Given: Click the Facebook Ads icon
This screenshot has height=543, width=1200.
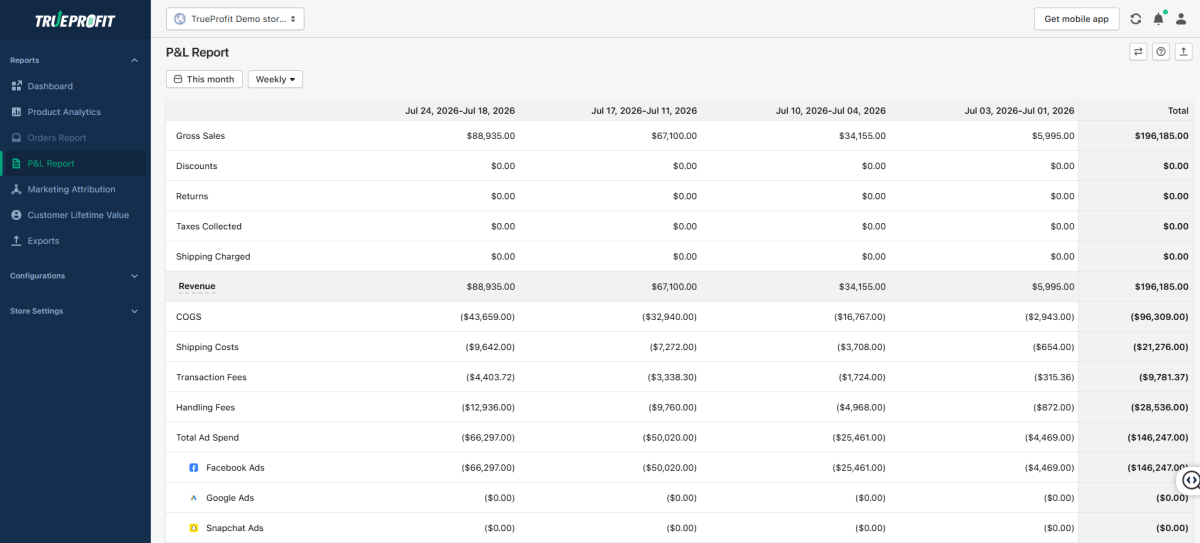Looking at the screenshot, I should pos(194,468).
